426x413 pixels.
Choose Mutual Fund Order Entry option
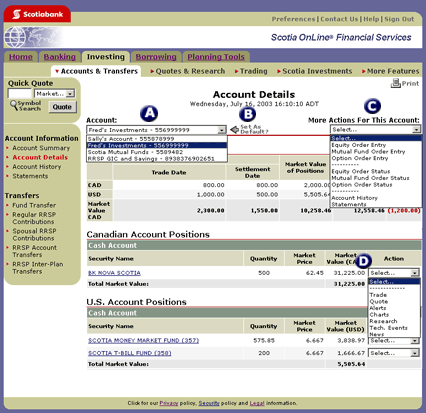(x=368, y=152)
